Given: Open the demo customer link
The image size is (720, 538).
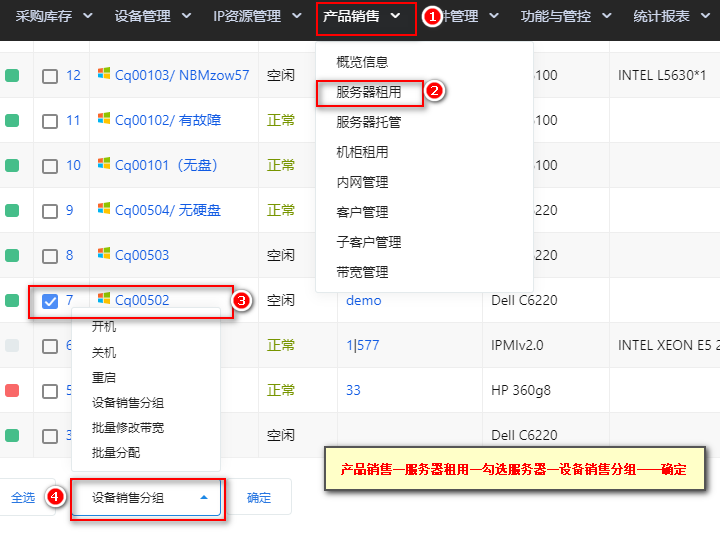Looking at the screenshot, I should click(363, 300).
